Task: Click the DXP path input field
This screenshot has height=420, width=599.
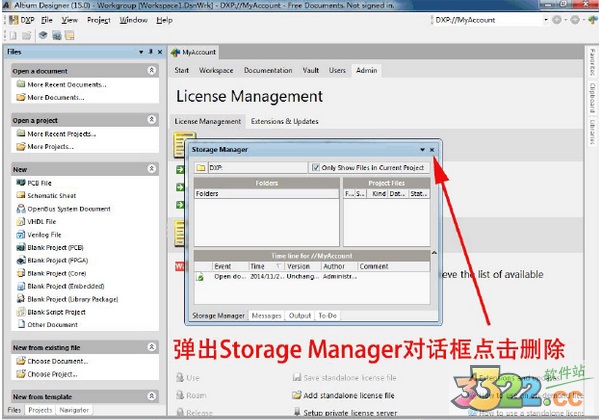Action: tap(257, 167)
